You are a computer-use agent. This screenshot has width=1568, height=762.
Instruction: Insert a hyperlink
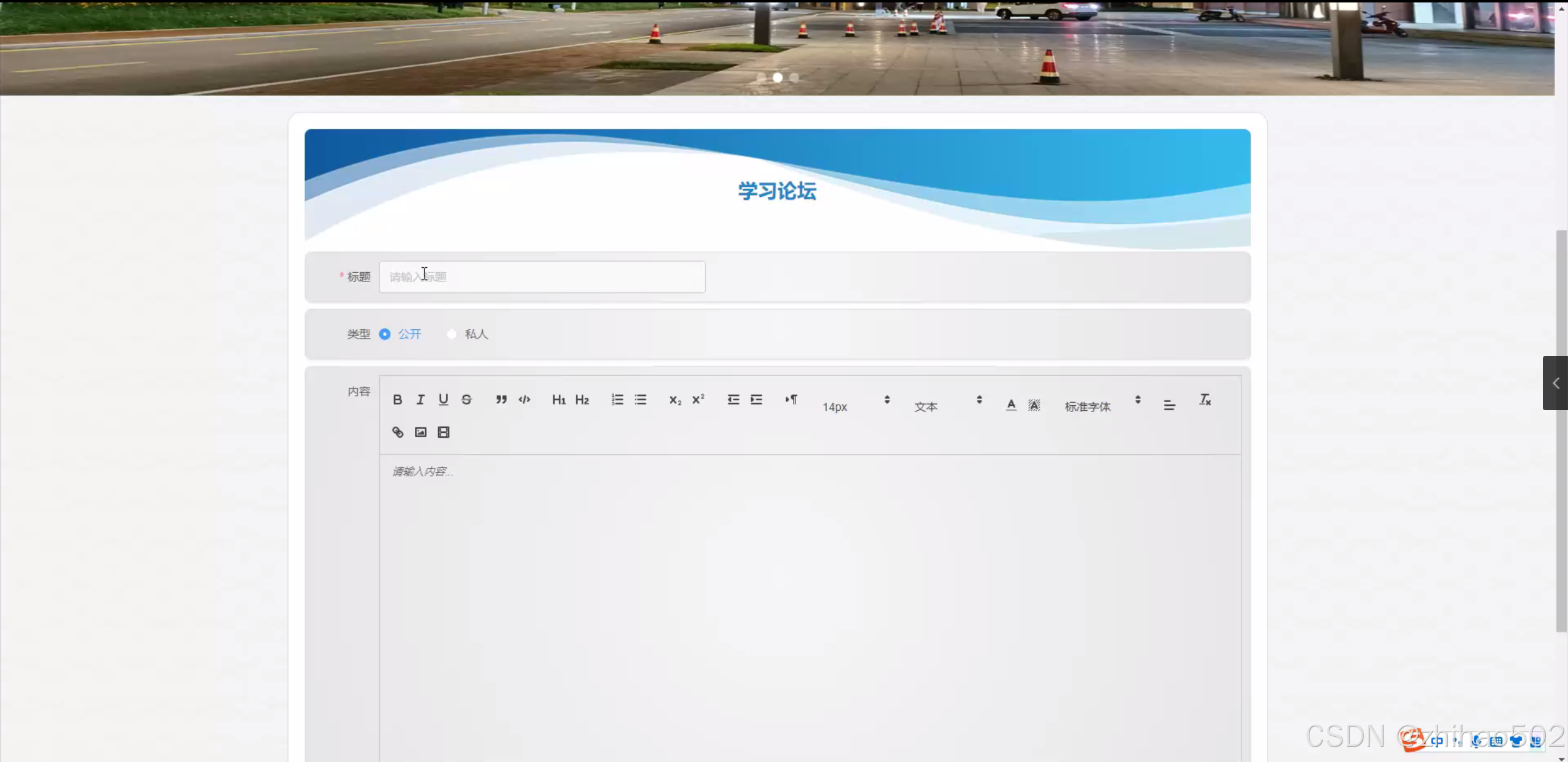(x=396, y=432)
